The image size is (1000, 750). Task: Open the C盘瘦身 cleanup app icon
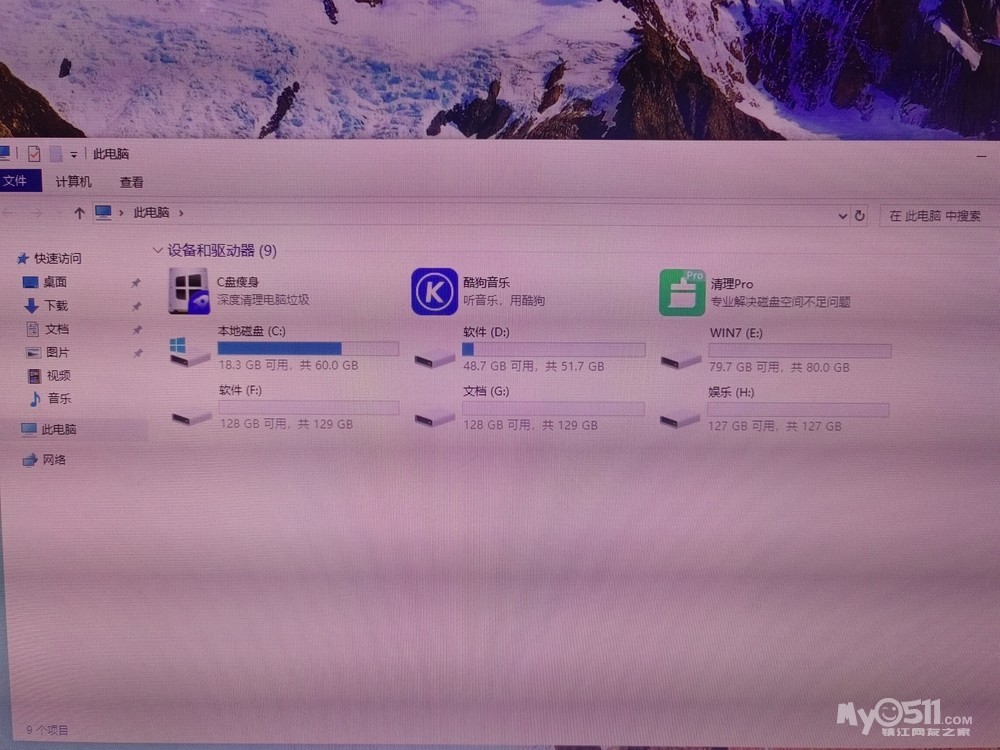189,291
